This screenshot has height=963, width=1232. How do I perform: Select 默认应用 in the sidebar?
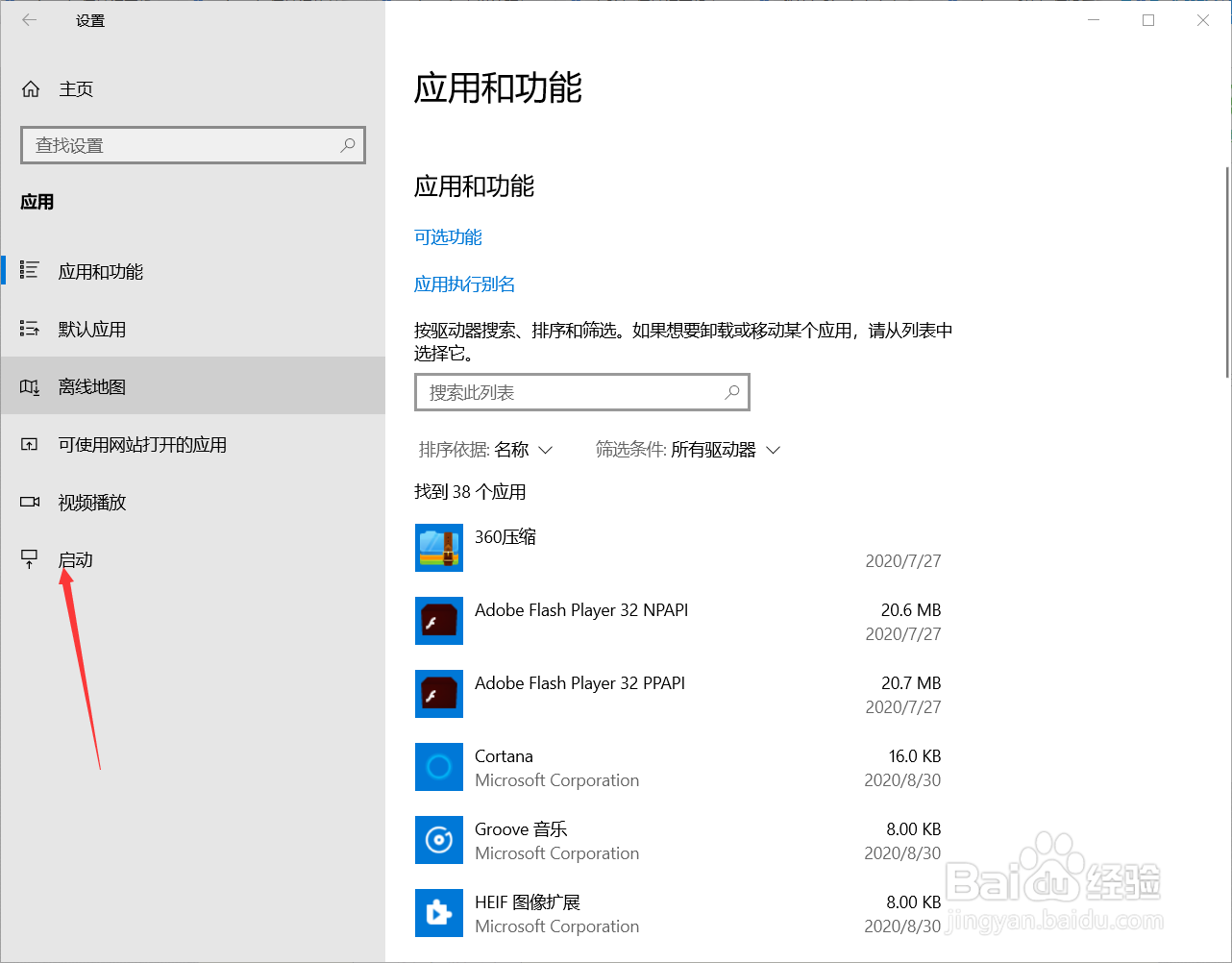(192, 329)
